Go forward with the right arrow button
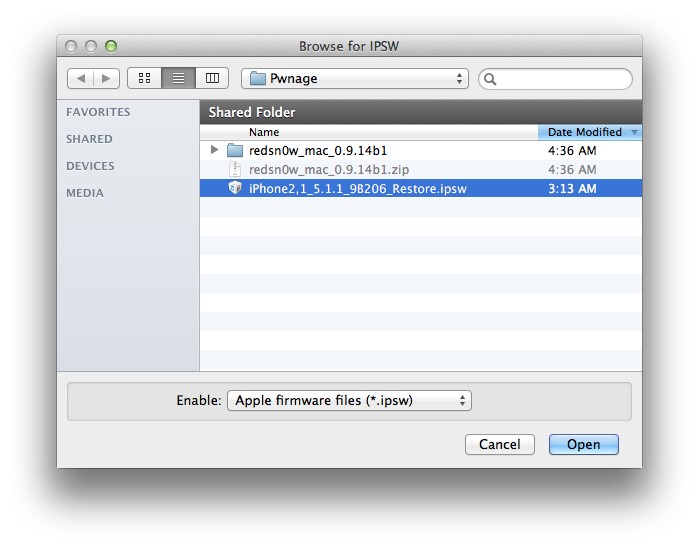 106,78
